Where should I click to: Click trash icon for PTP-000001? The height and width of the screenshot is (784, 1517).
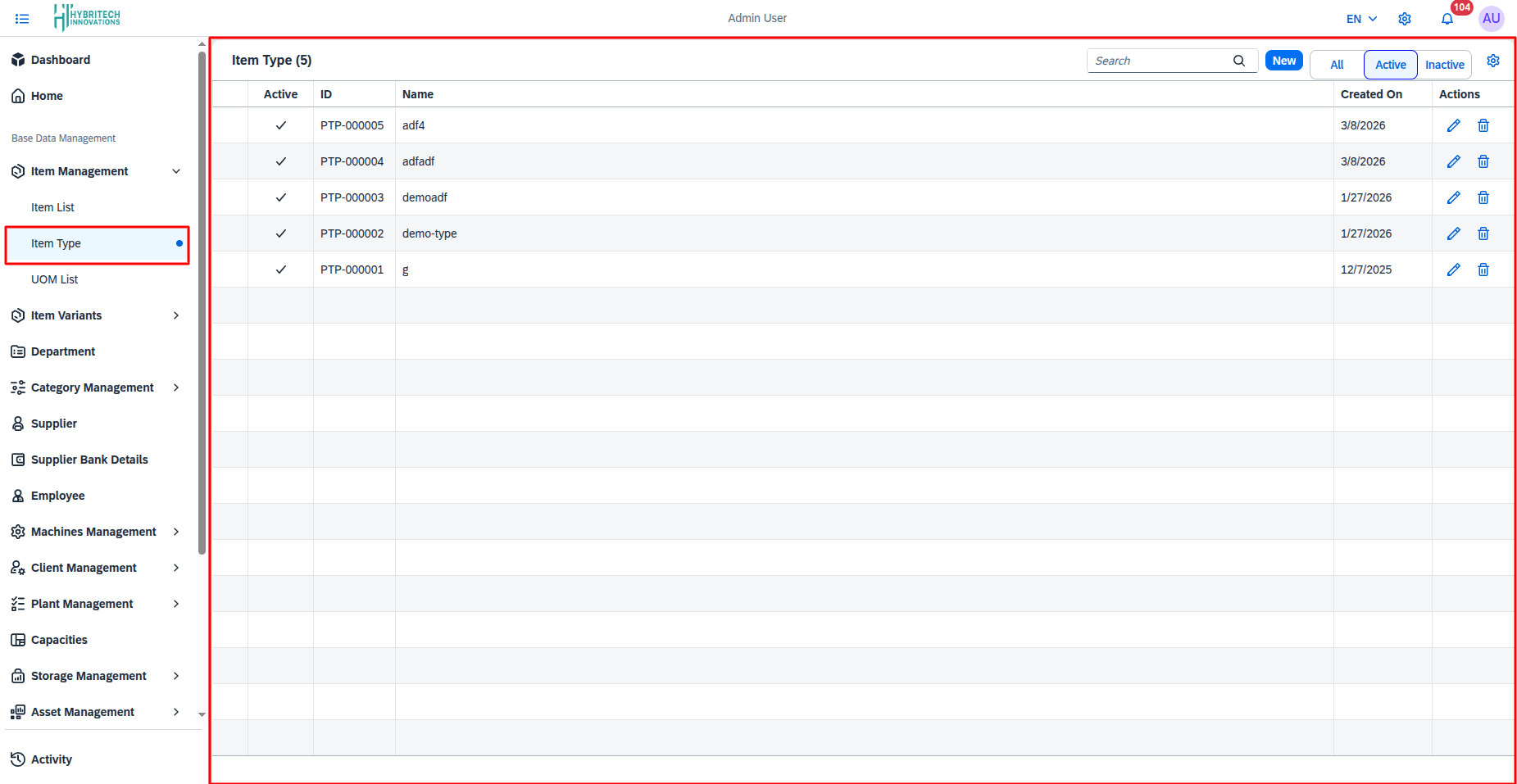pyautogui.click(x=1483, y=270)
